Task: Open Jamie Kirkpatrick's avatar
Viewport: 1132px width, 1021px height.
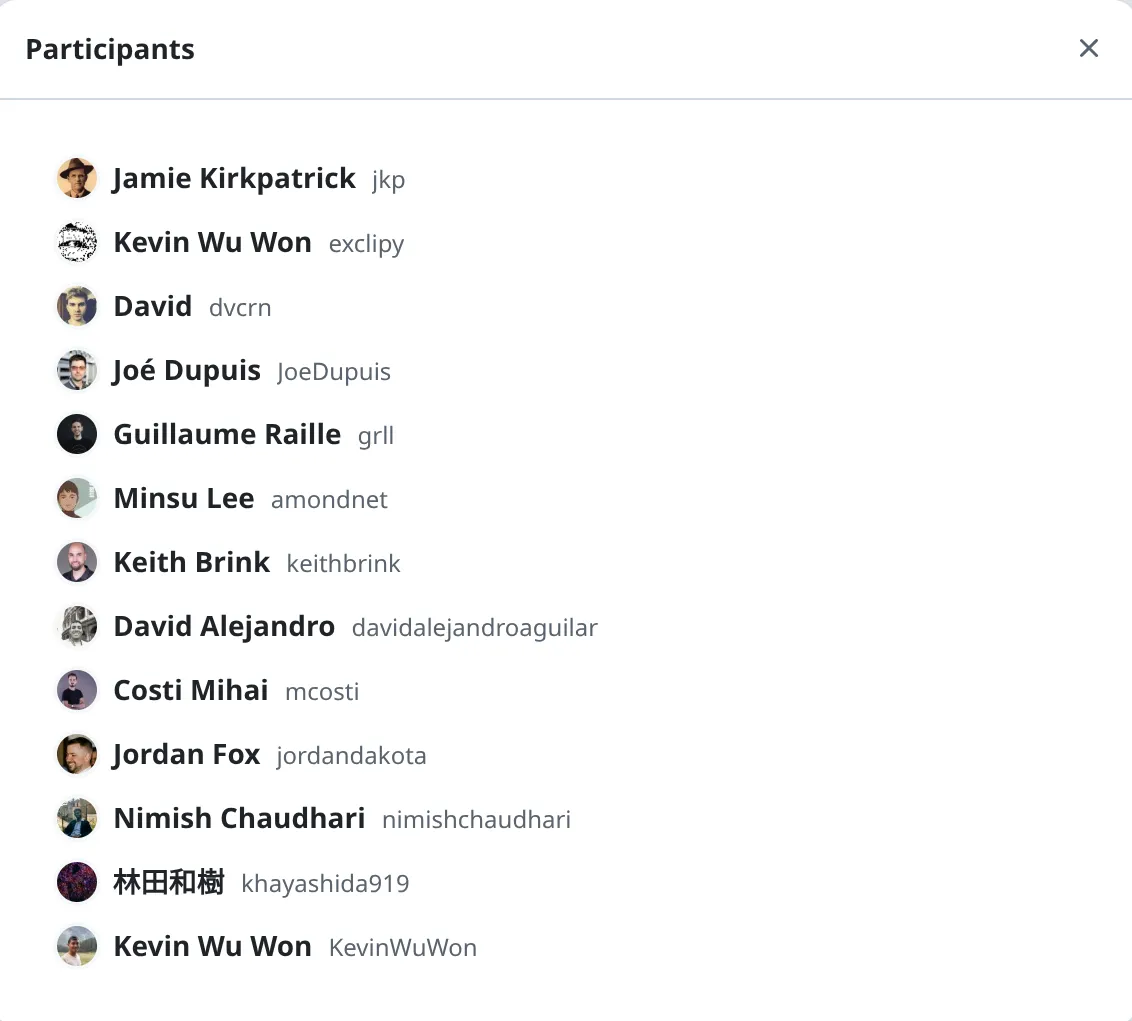Action: point(77,178)
